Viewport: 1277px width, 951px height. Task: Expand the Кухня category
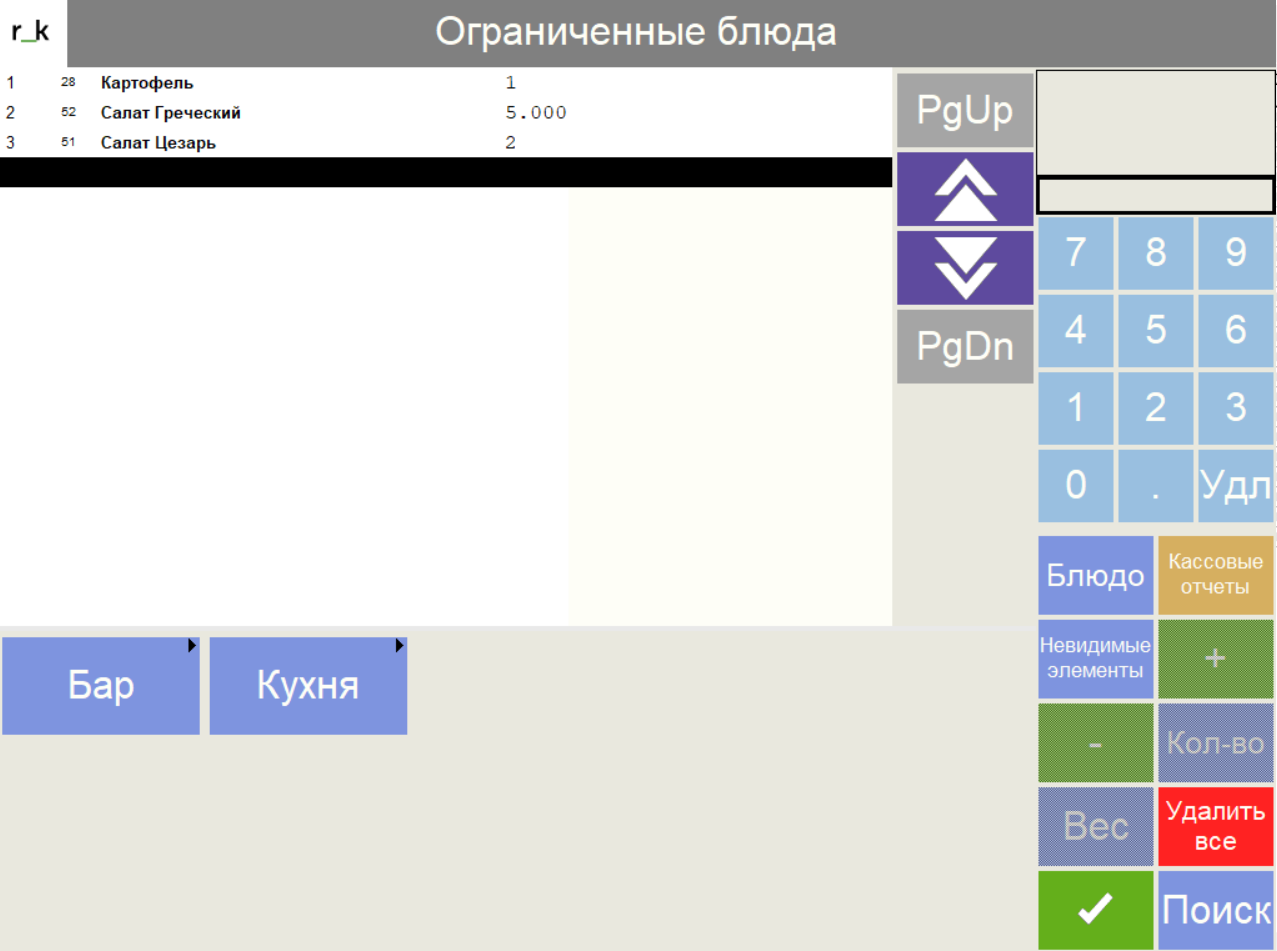coord(308,686)
